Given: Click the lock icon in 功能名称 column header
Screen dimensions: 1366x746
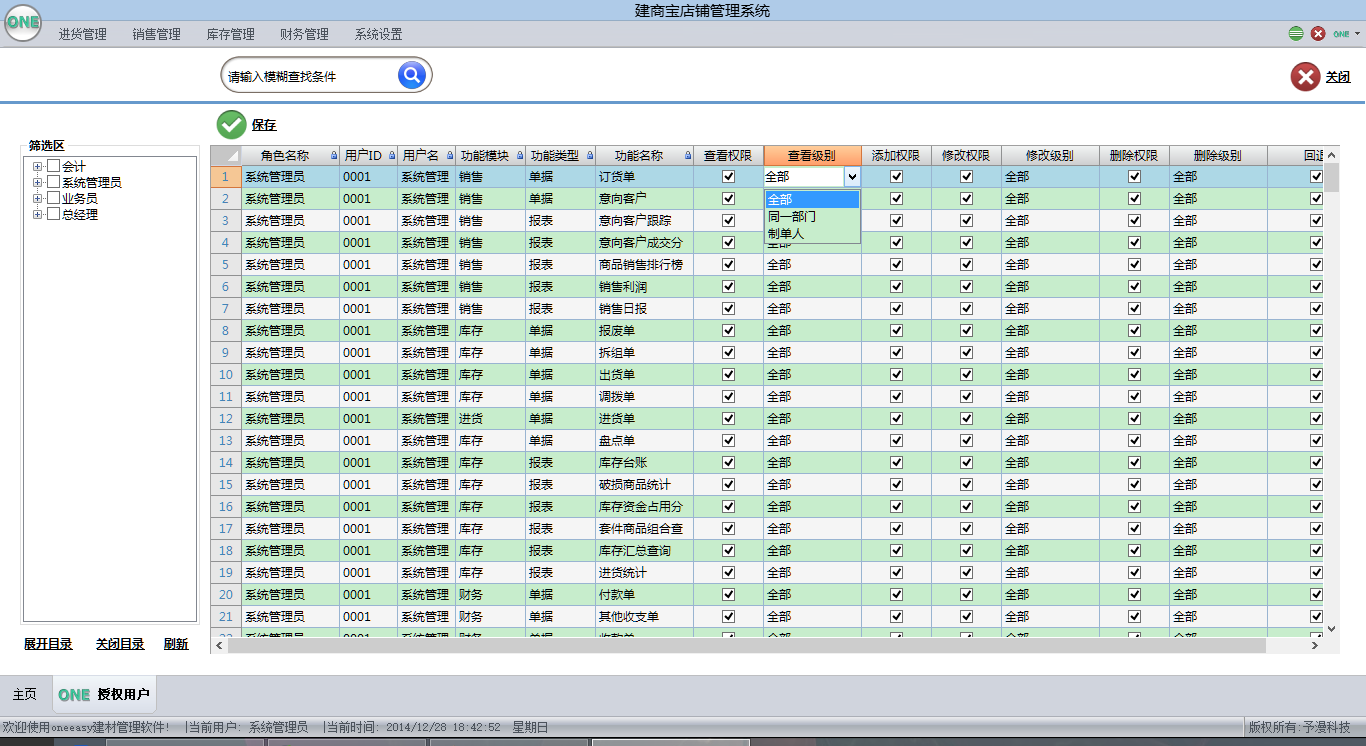Looking at the screenshot, I should tap(687, 156).
